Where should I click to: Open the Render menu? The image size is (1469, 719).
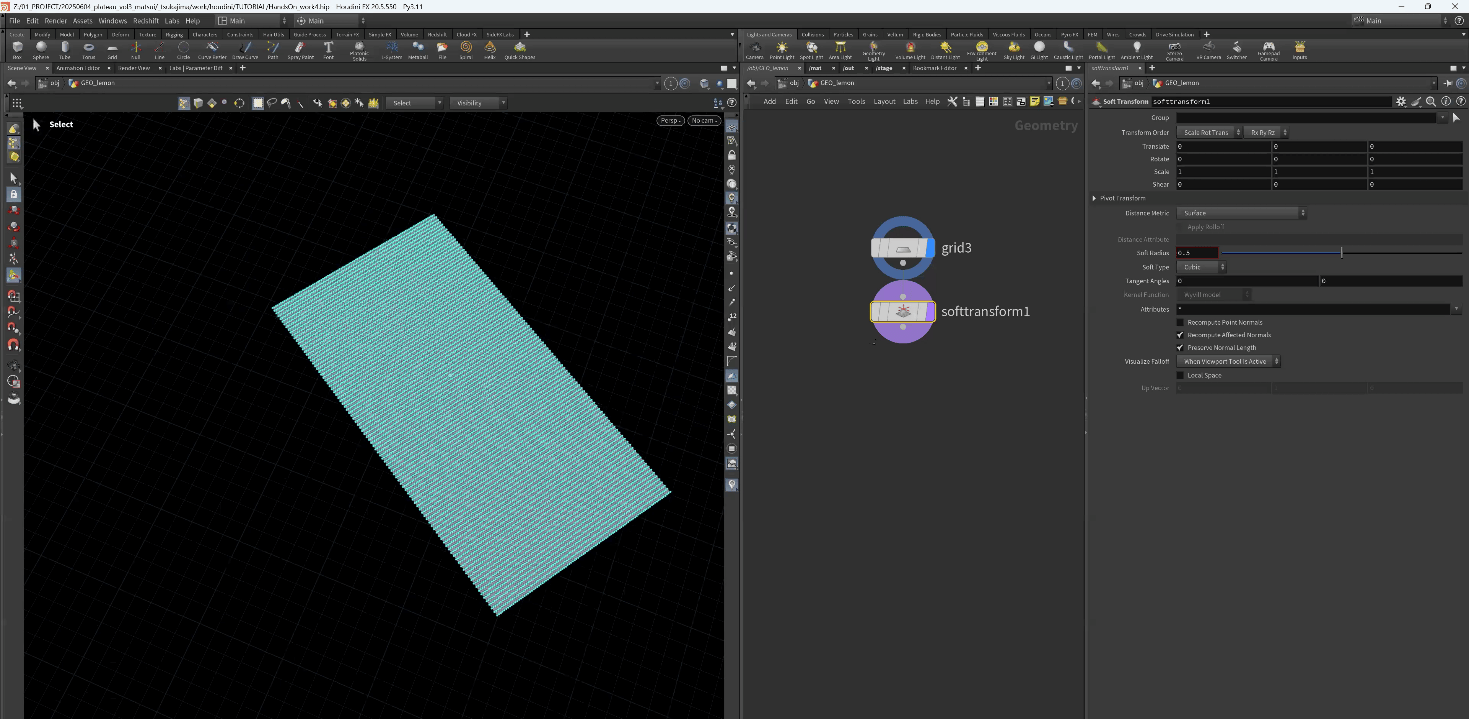click(56, 20)
